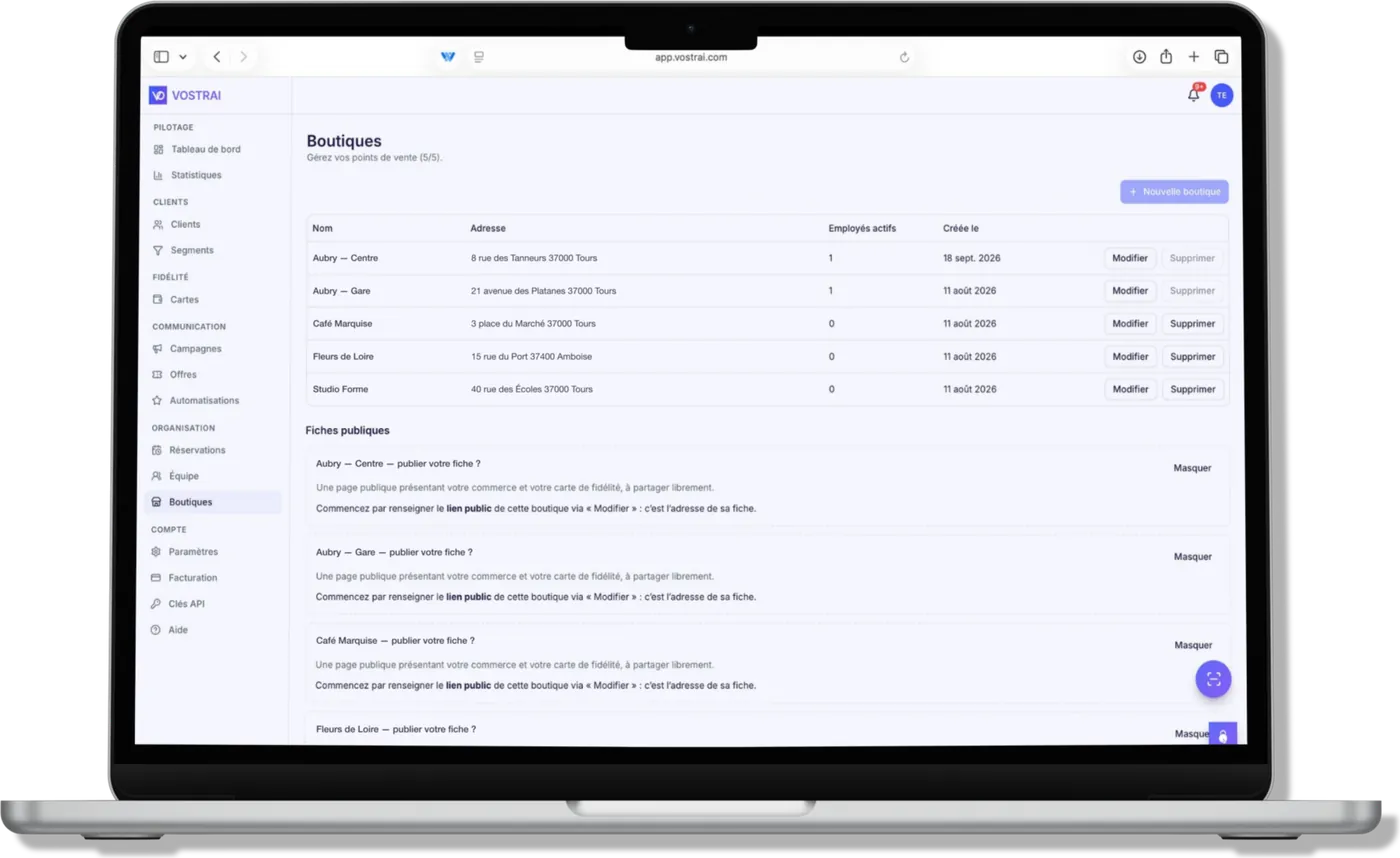The width and height of the screenshot is (1400, 858).
Task: Click Modifier for Aubry — Gare
Action: coord(1130,291)
